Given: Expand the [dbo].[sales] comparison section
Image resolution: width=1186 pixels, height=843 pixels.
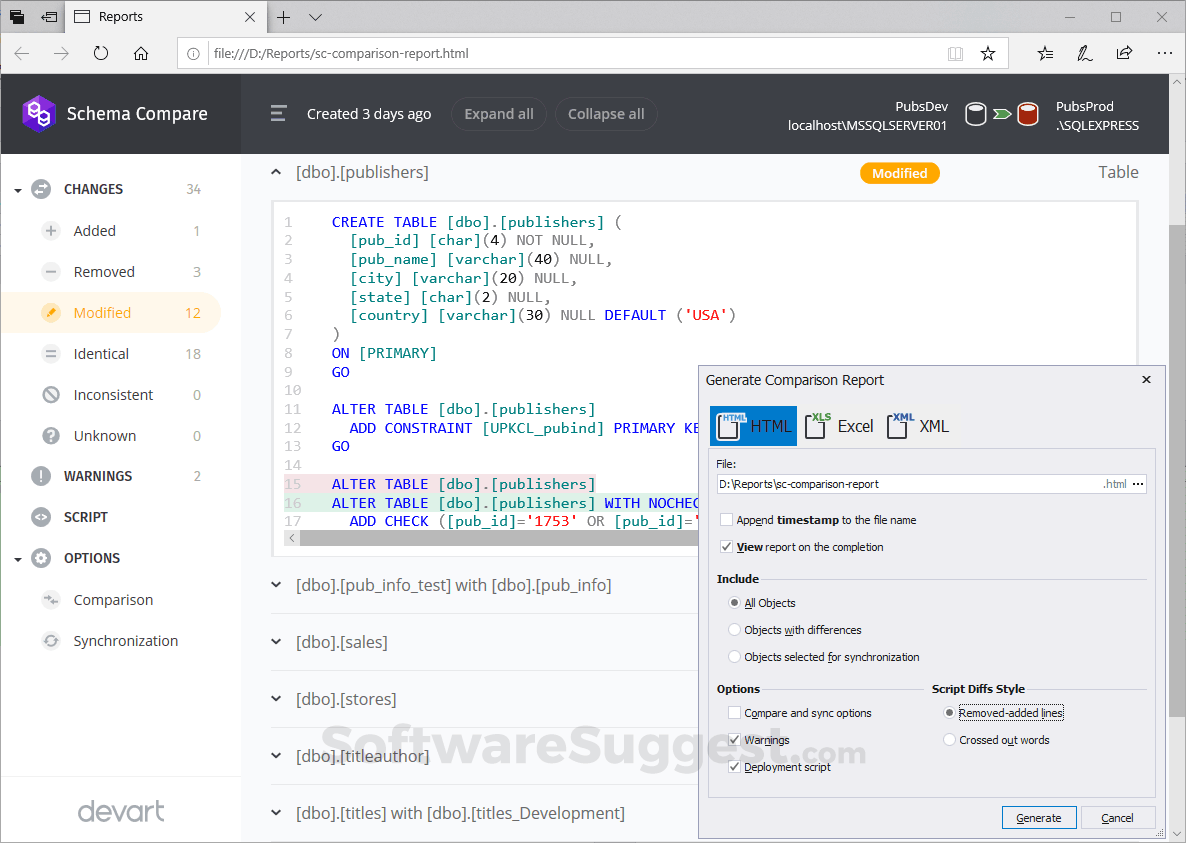Looking at the screenshot, I should click(x=276, y=641).
